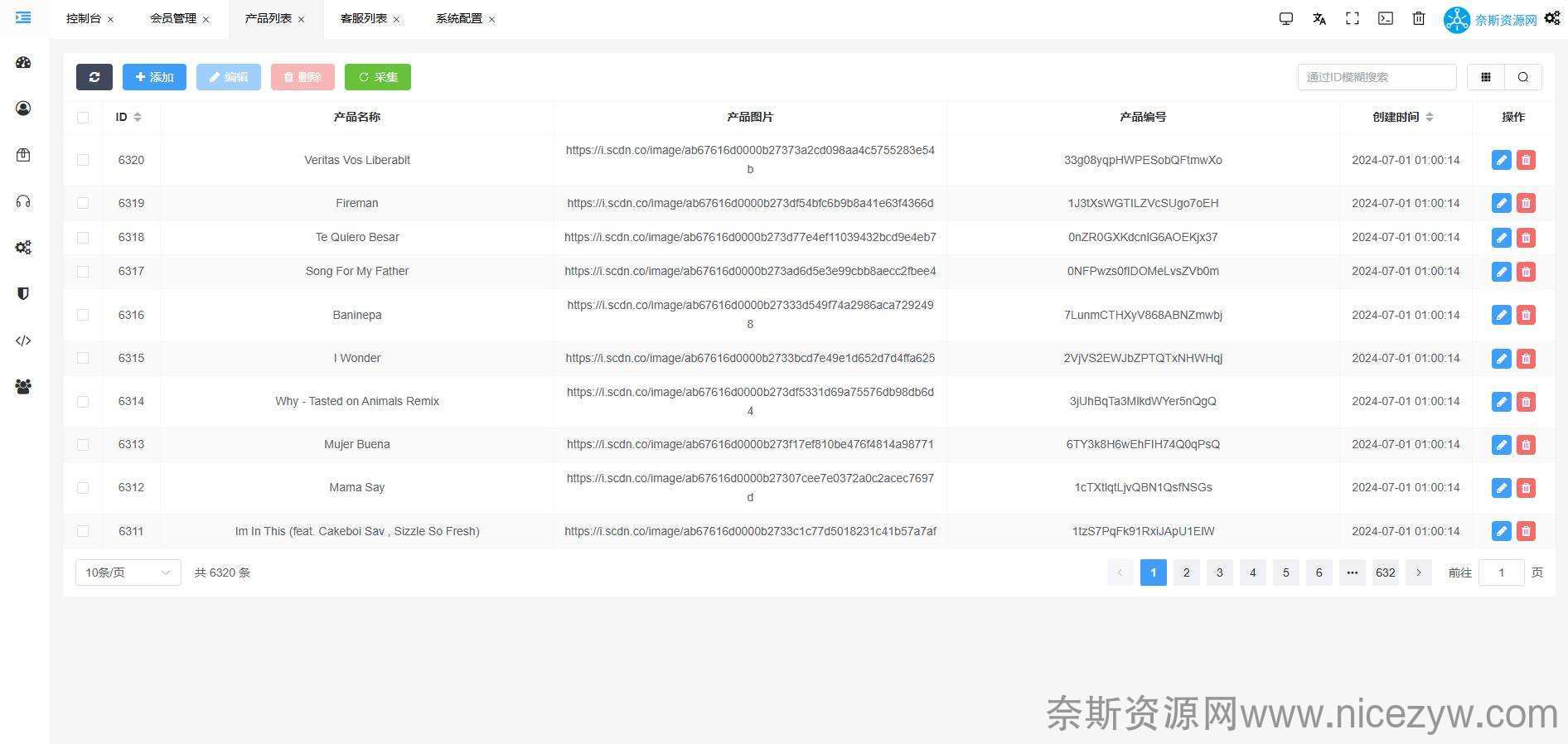Open the column display grid selector
The width and height of the screenshot is (1568, 744).
pyautogui.click(x=1486, y=77)
